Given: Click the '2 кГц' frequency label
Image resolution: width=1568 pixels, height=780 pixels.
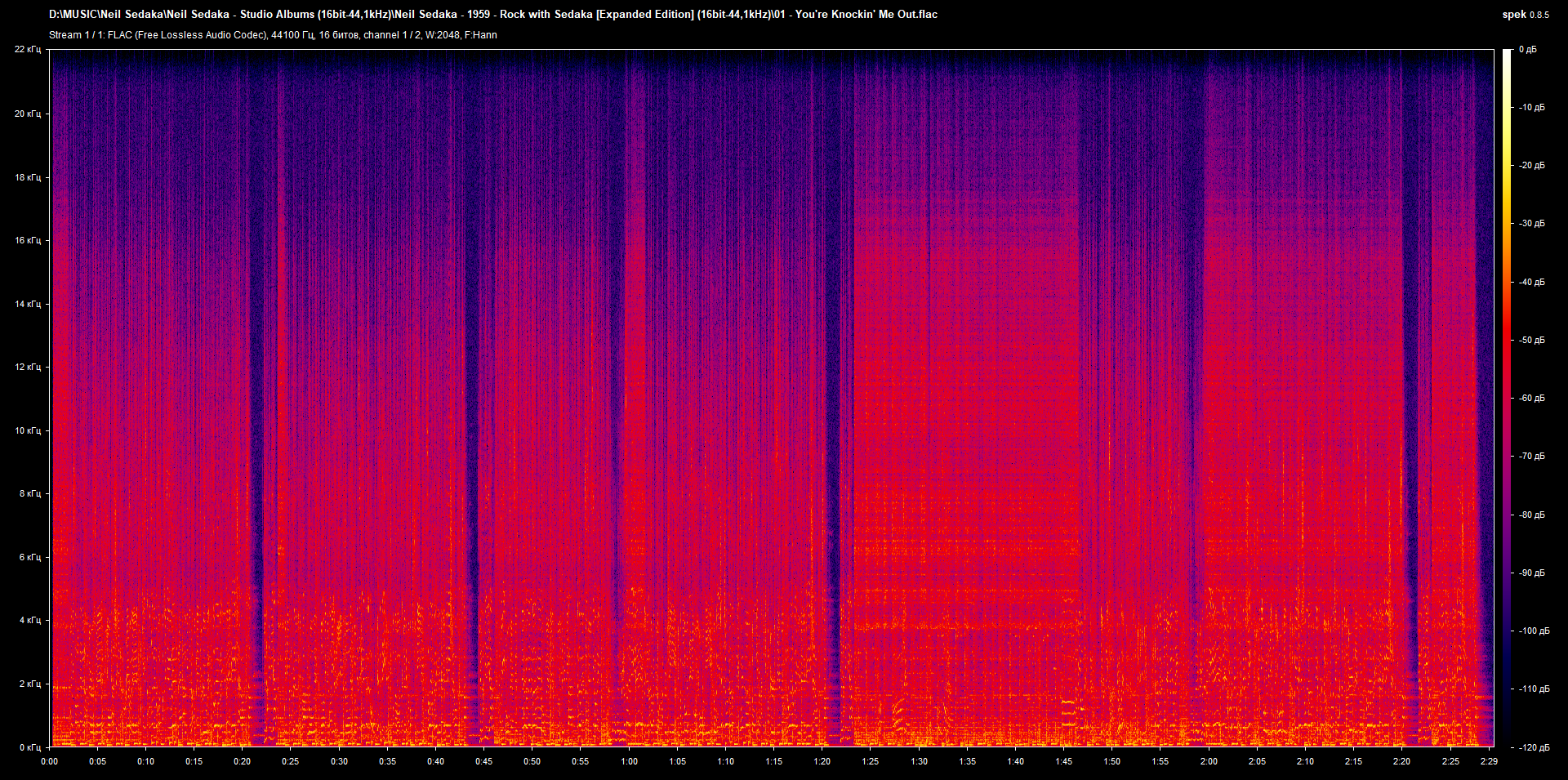Looking at the screenshot, I should 30,684.
